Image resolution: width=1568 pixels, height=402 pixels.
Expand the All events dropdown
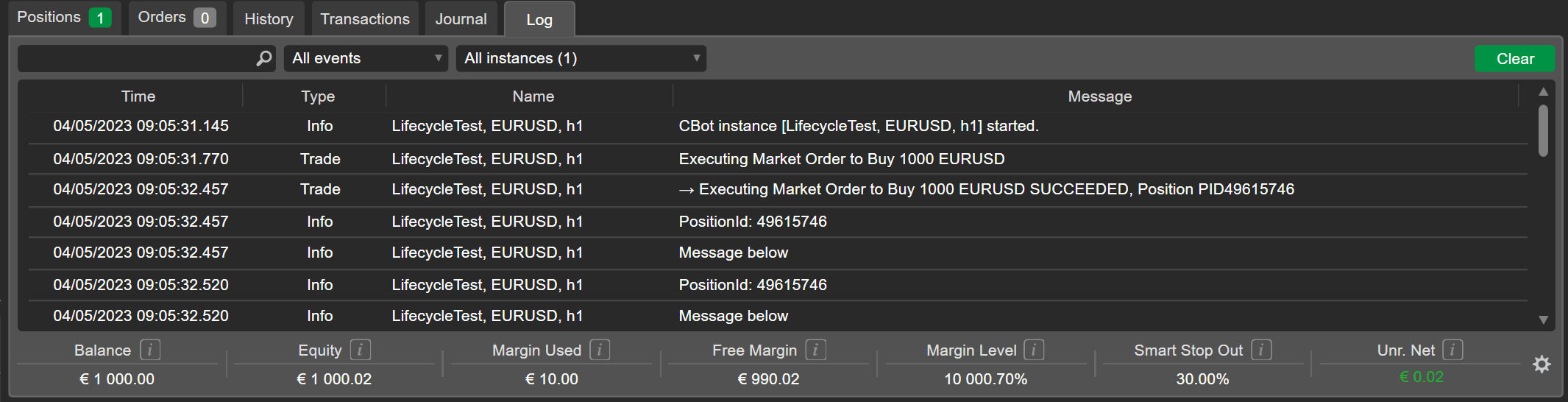tap(366, 58)
